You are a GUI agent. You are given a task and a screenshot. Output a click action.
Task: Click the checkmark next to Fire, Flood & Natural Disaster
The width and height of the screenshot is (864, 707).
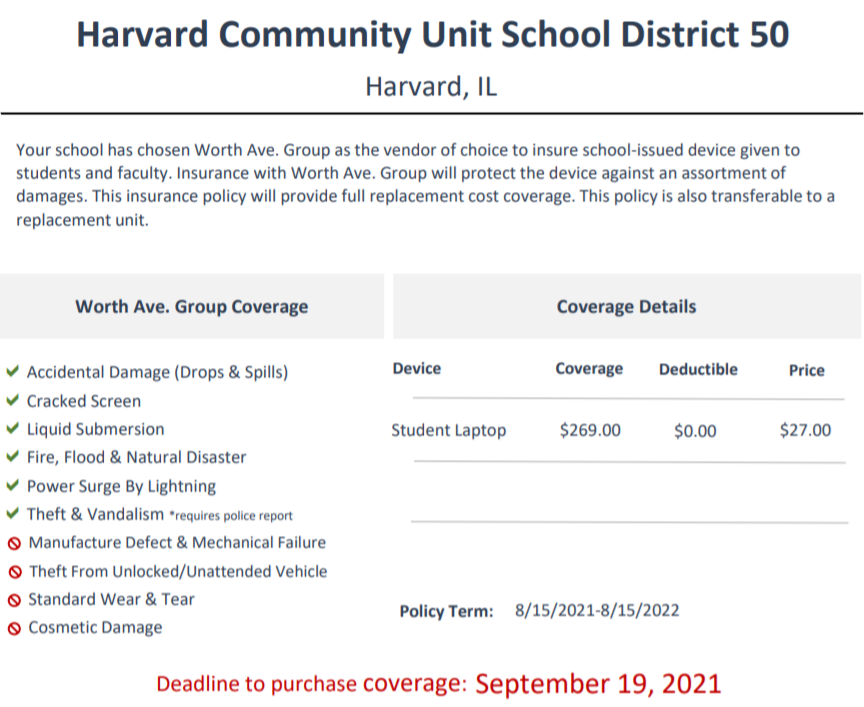pyautogui.click(x=13, y=456)
